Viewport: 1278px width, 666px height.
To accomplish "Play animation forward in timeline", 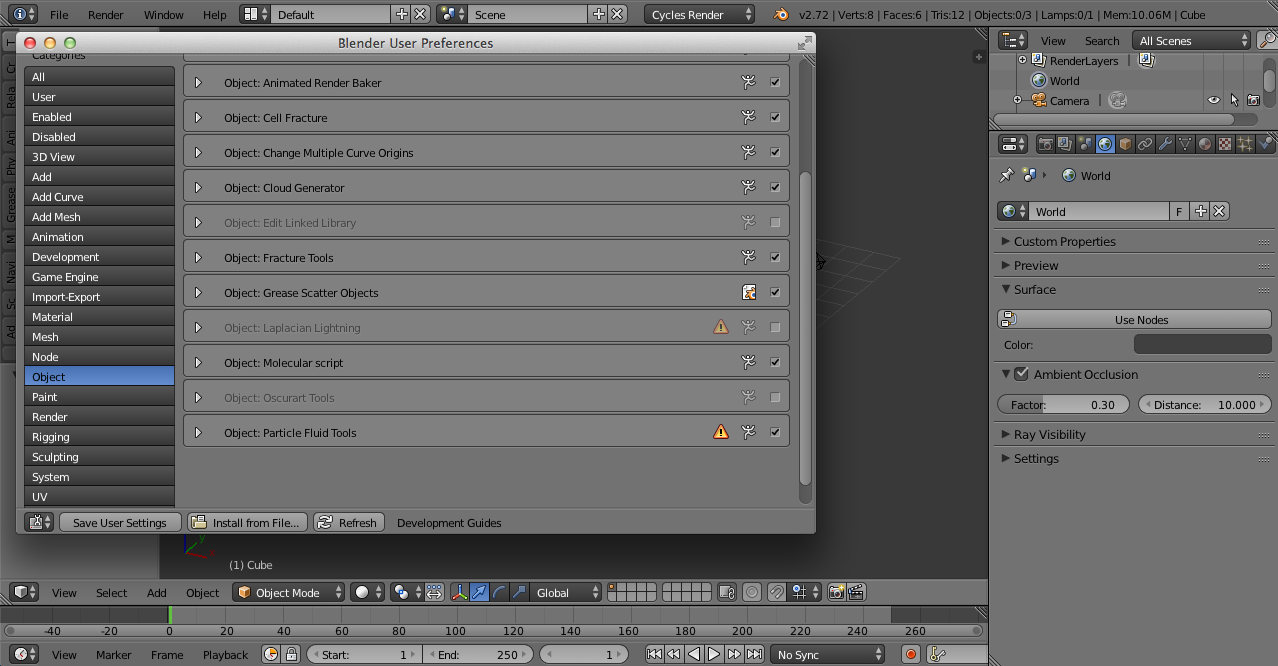I will point(714,654).
